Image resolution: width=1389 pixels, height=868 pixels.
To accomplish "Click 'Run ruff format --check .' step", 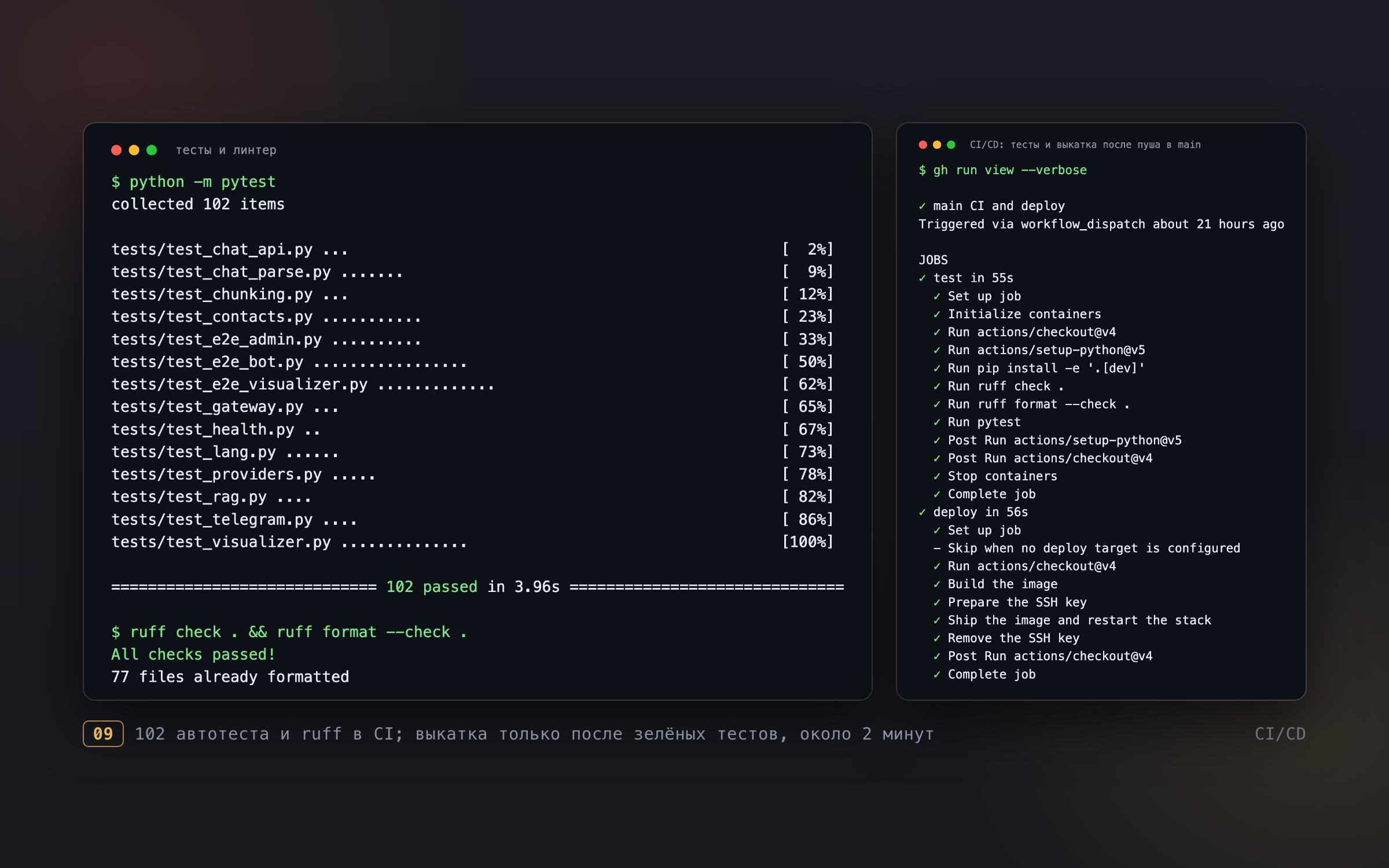I will (1031, 404).
